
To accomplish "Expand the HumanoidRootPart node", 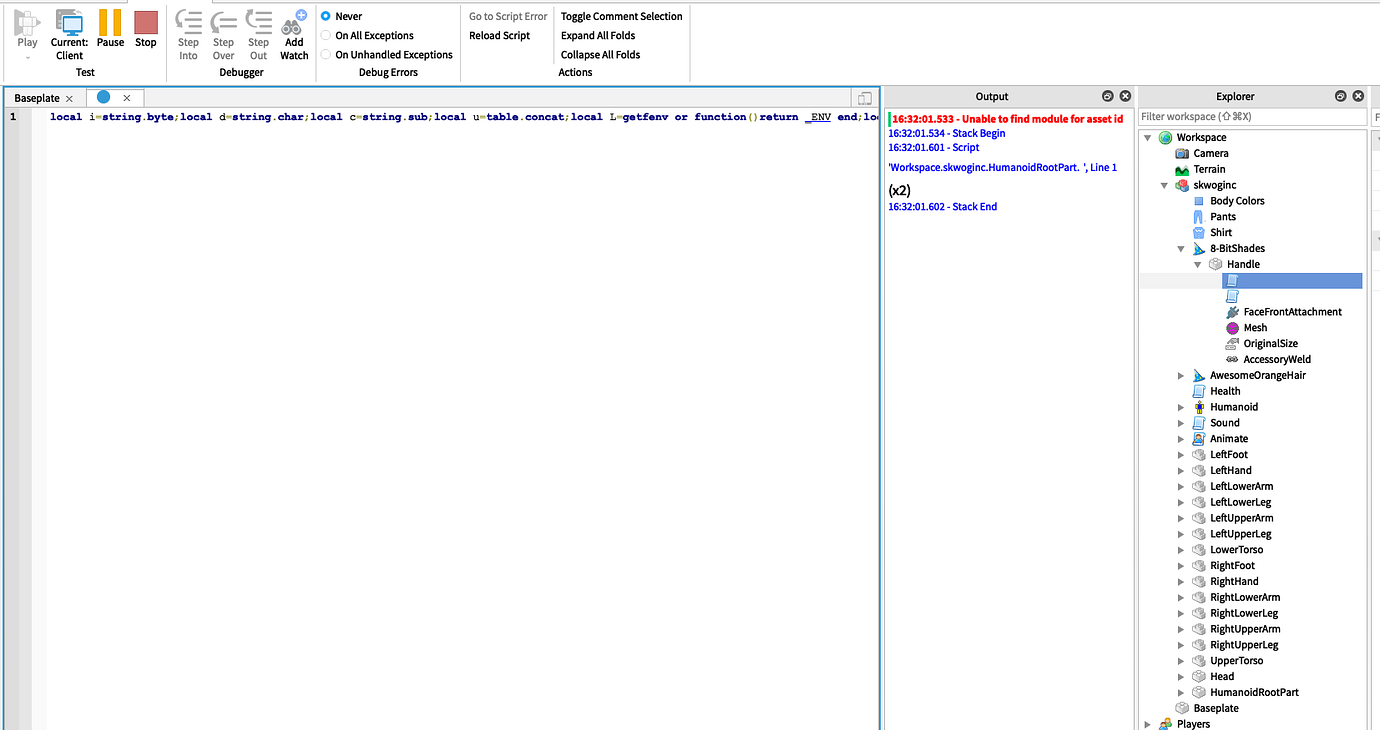I will coord(1182,693).
